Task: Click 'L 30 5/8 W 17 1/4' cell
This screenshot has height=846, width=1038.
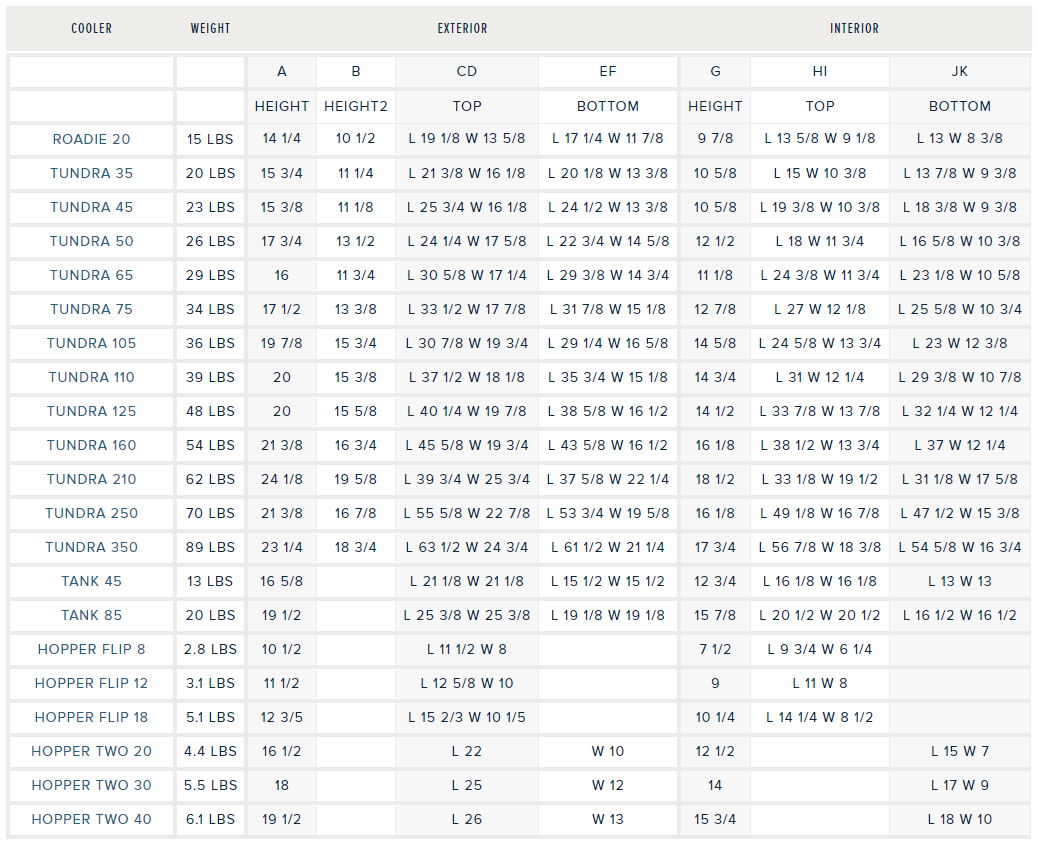Action: [467, 275]
